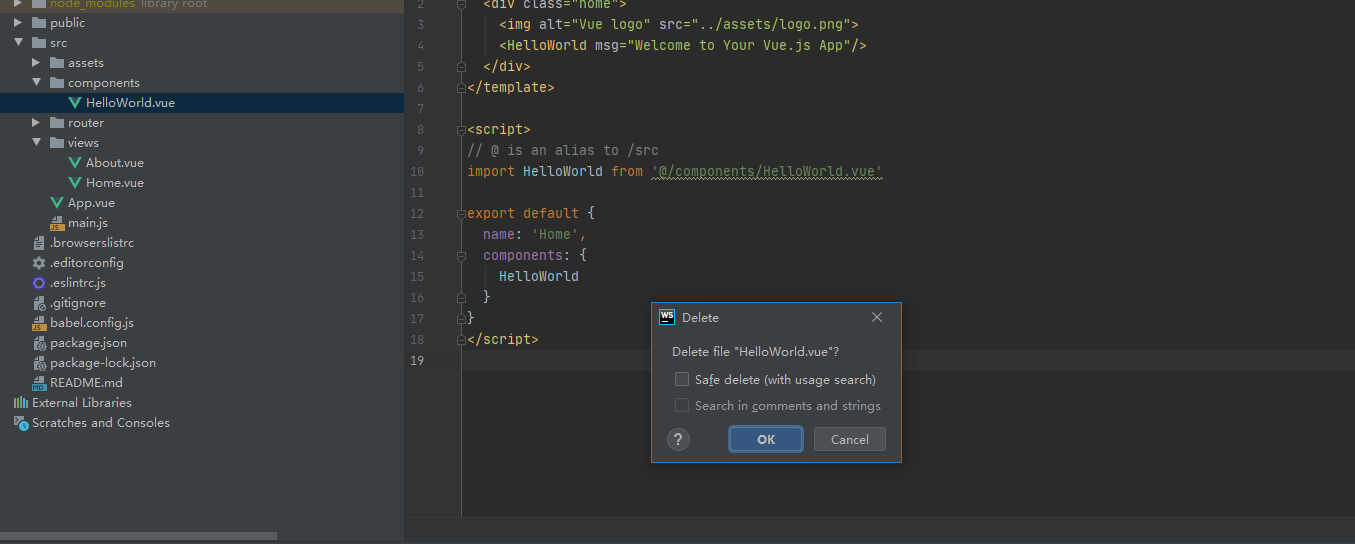Fold export default block at line 12
The height and width of the screenshot is (544, 1355).
[x=462, y=213]
